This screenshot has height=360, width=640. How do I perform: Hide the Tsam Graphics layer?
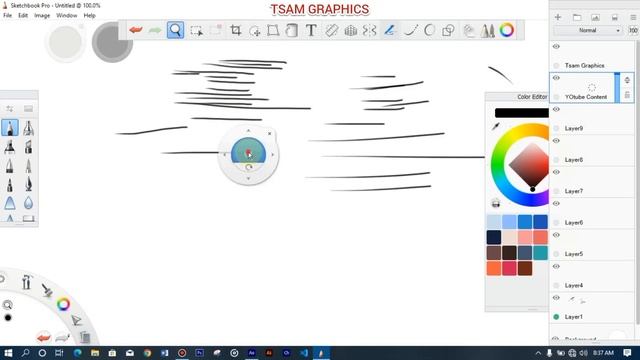[556, 47]
